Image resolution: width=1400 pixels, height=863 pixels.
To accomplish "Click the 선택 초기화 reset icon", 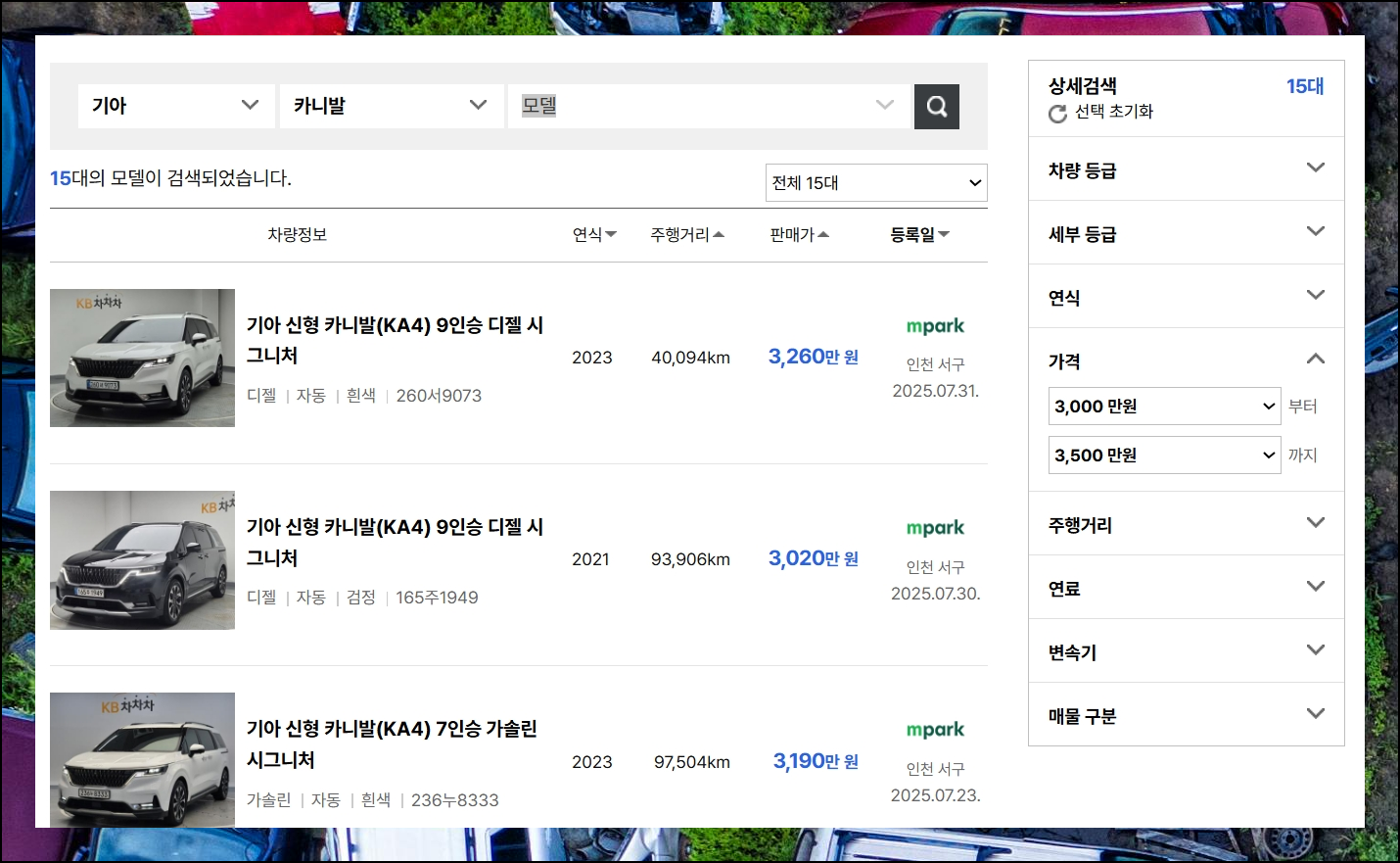I will [1057, 114].
